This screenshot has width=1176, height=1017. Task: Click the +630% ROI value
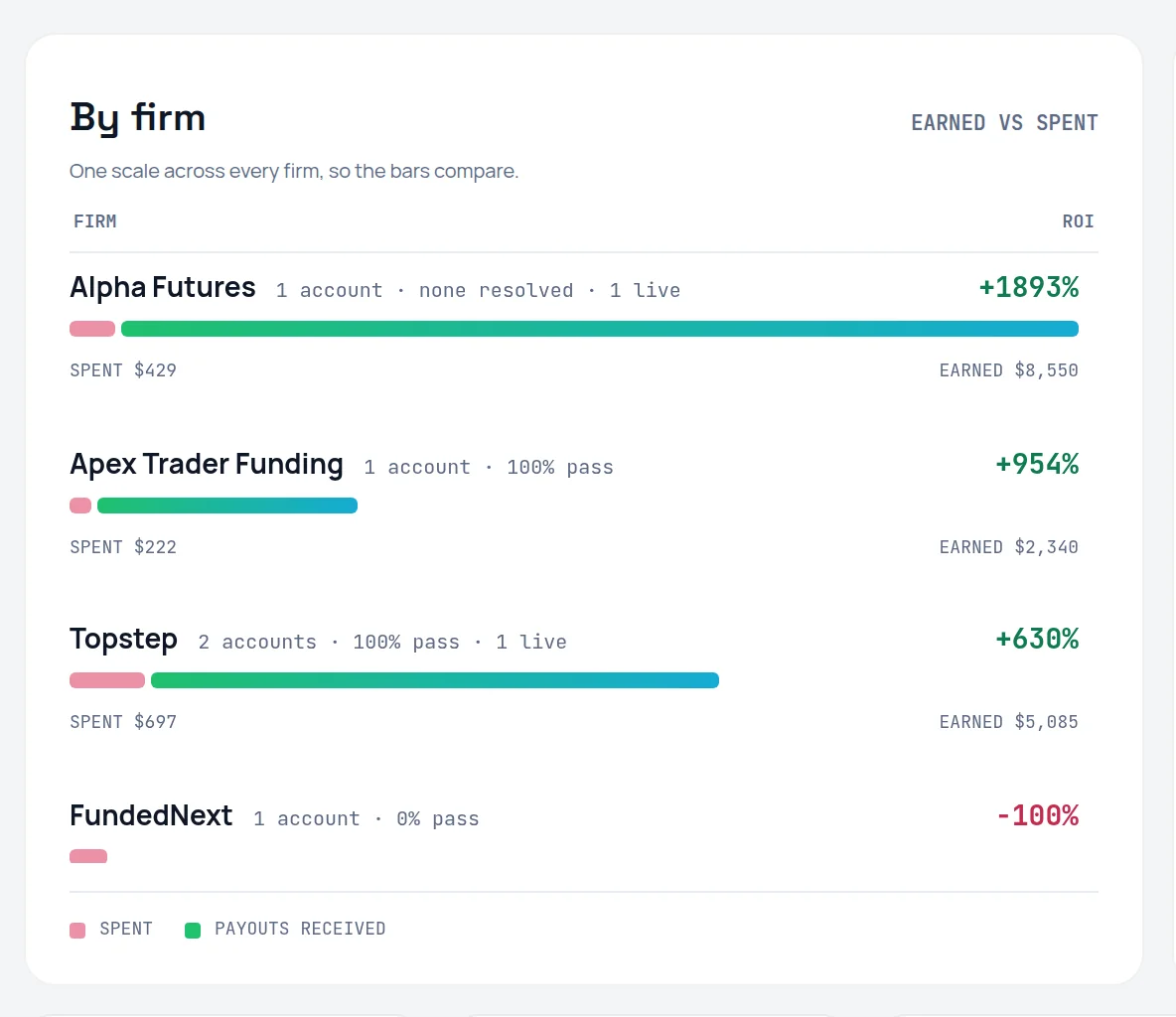1037,639
